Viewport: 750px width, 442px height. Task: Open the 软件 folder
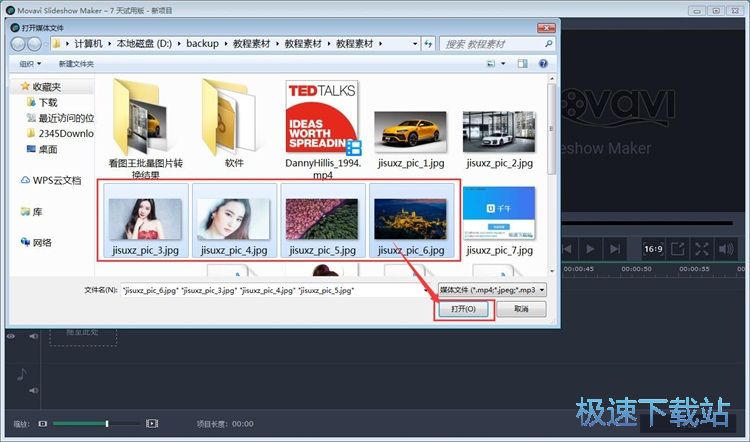[234, 124]
